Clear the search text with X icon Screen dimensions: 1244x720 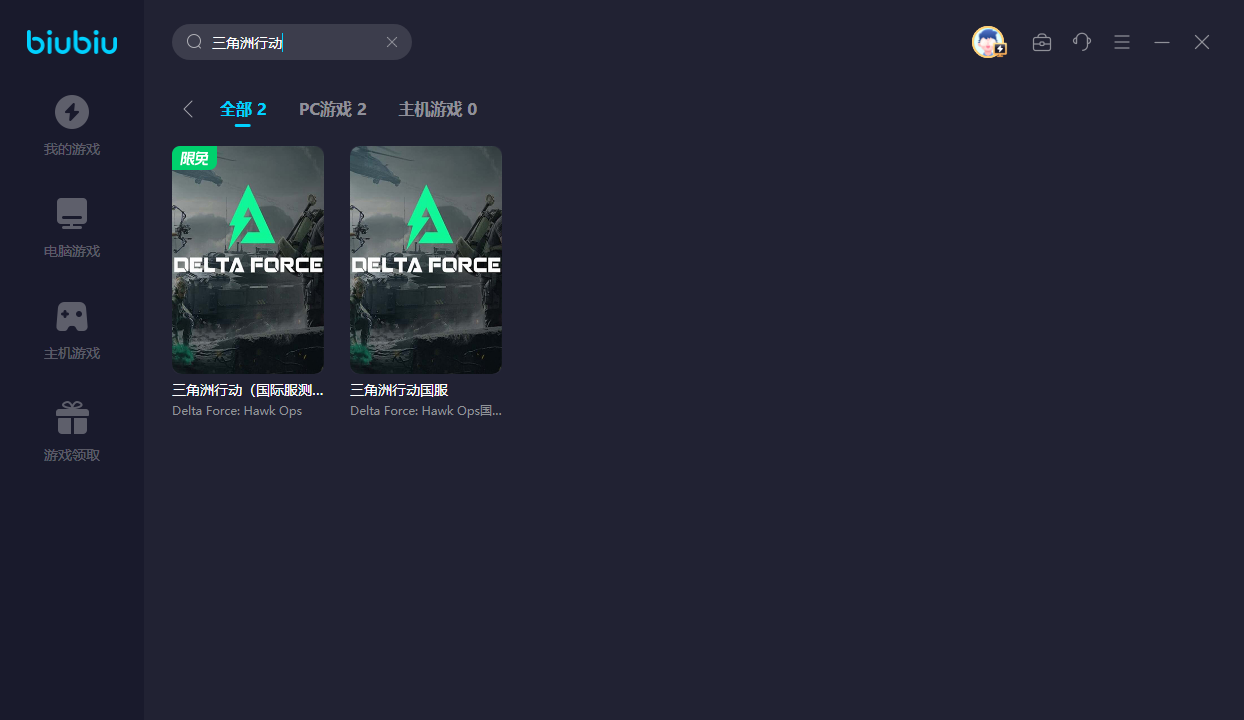tap(392, 42)
